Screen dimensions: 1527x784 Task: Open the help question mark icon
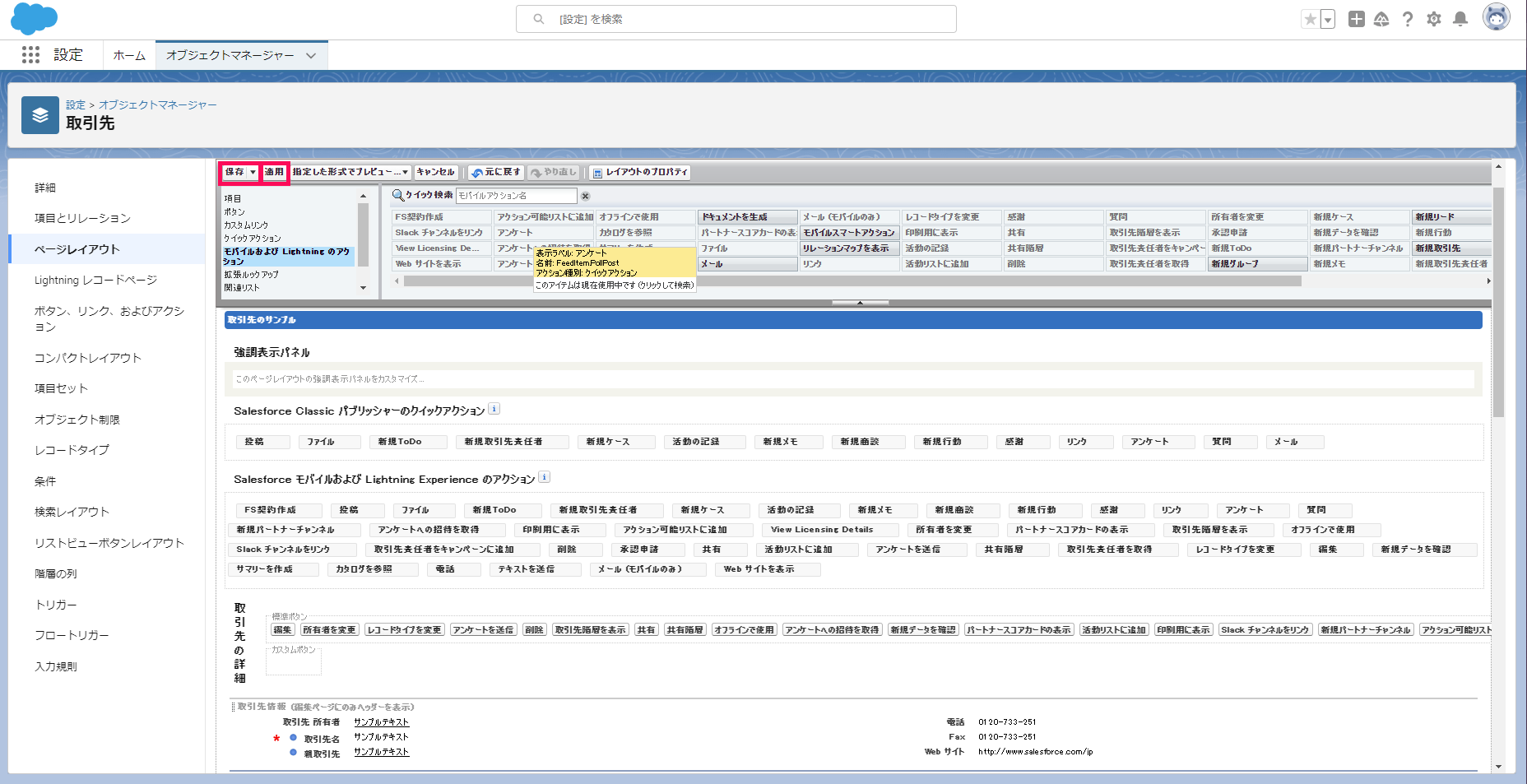click(x=1408, y=19)
